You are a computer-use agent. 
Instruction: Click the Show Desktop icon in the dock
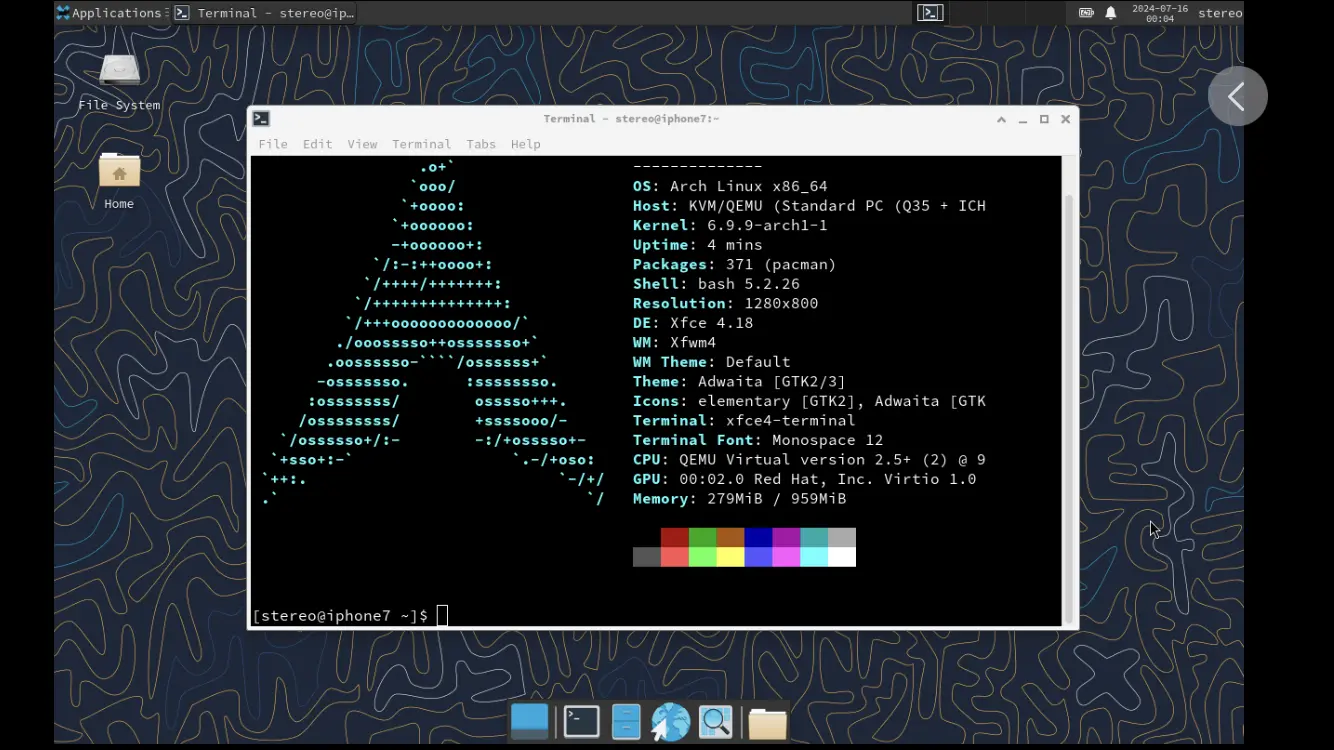[x=530, y=721]
